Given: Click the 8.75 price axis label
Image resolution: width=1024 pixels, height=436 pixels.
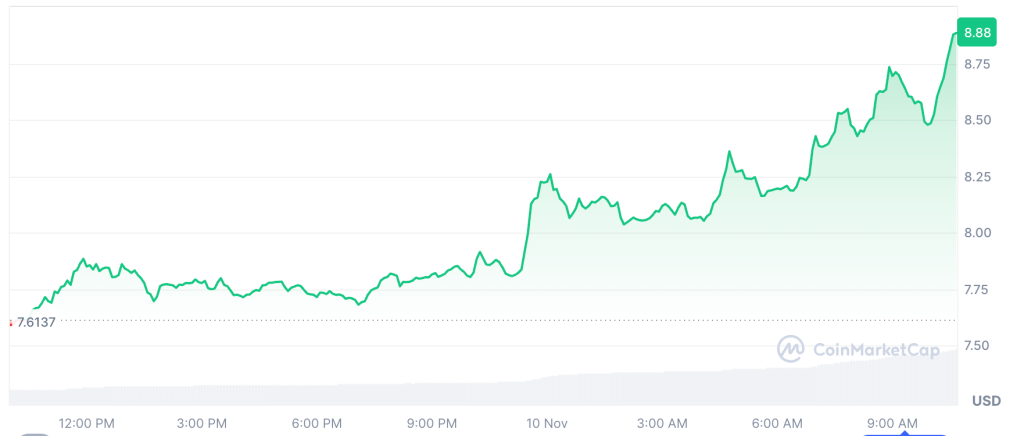Looking at the screenshot, I should click(x=977, y=64).
